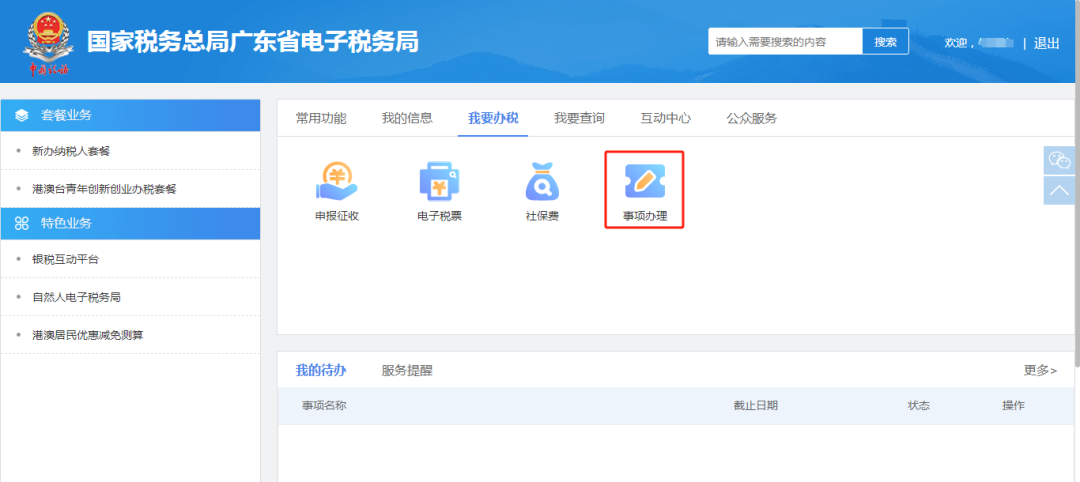Open 新办纳税人套餐 in sidebar

71,151
